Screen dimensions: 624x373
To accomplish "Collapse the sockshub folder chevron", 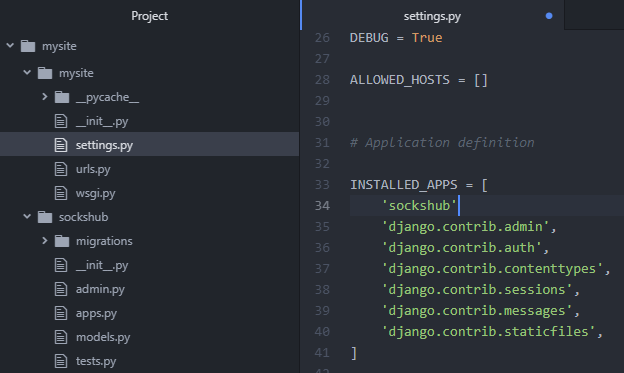I will (27, 217).
